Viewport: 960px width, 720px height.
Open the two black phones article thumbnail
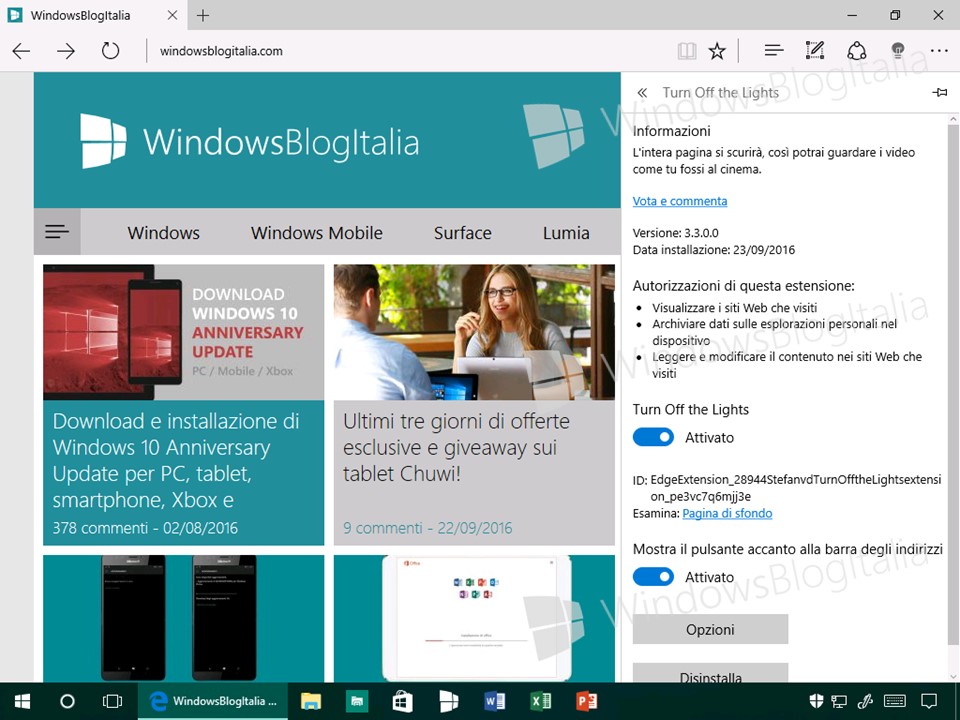(x=184, y=618)
